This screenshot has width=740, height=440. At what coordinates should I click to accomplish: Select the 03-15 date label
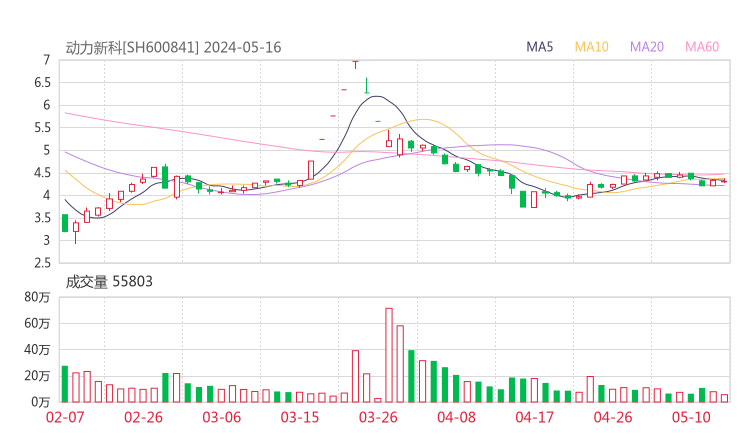[x=300, y=417]
